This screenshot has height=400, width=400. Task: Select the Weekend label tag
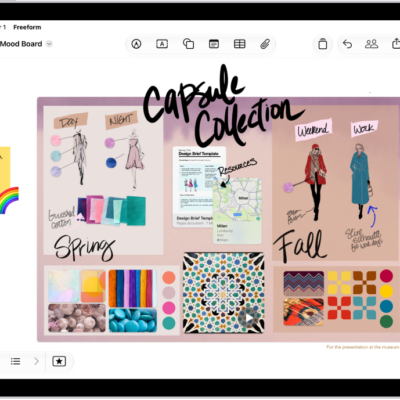313,129
